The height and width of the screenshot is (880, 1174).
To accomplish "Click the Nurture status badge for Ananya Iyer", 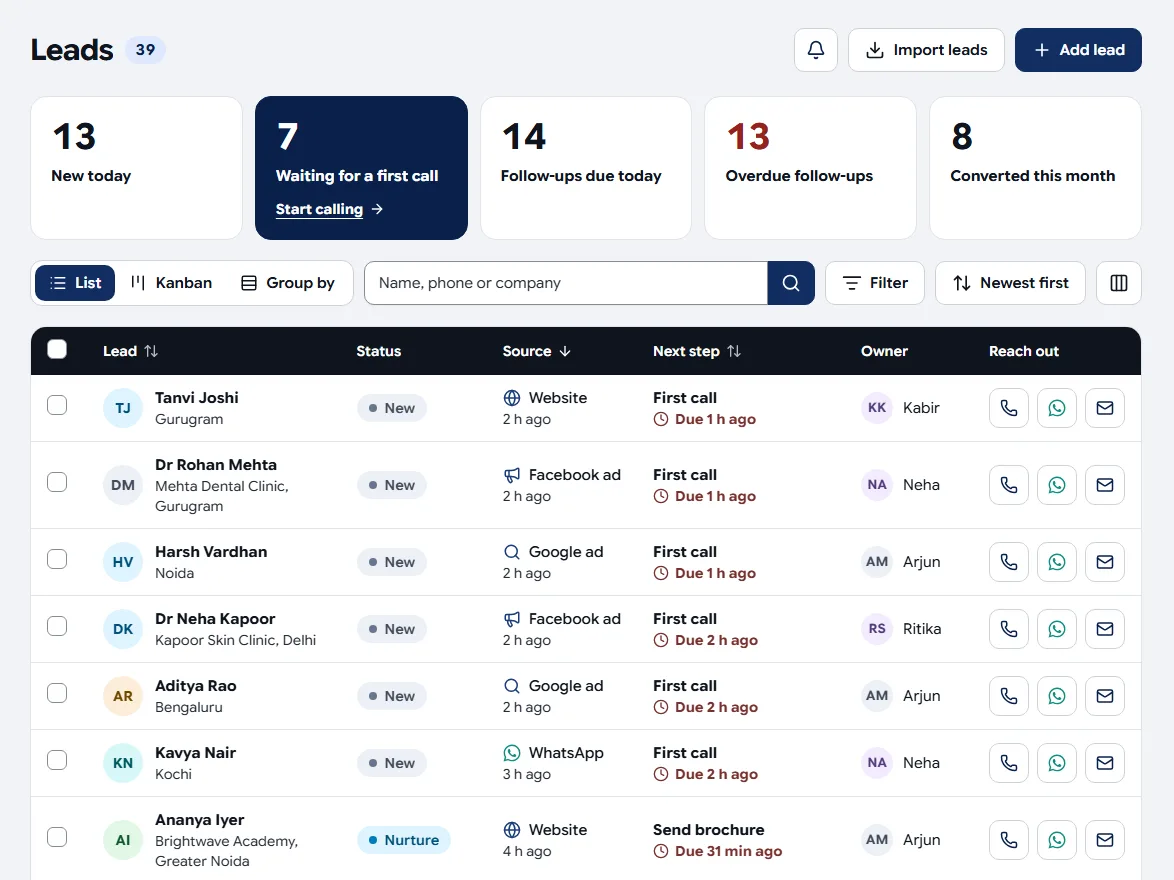I will point(404,840).
